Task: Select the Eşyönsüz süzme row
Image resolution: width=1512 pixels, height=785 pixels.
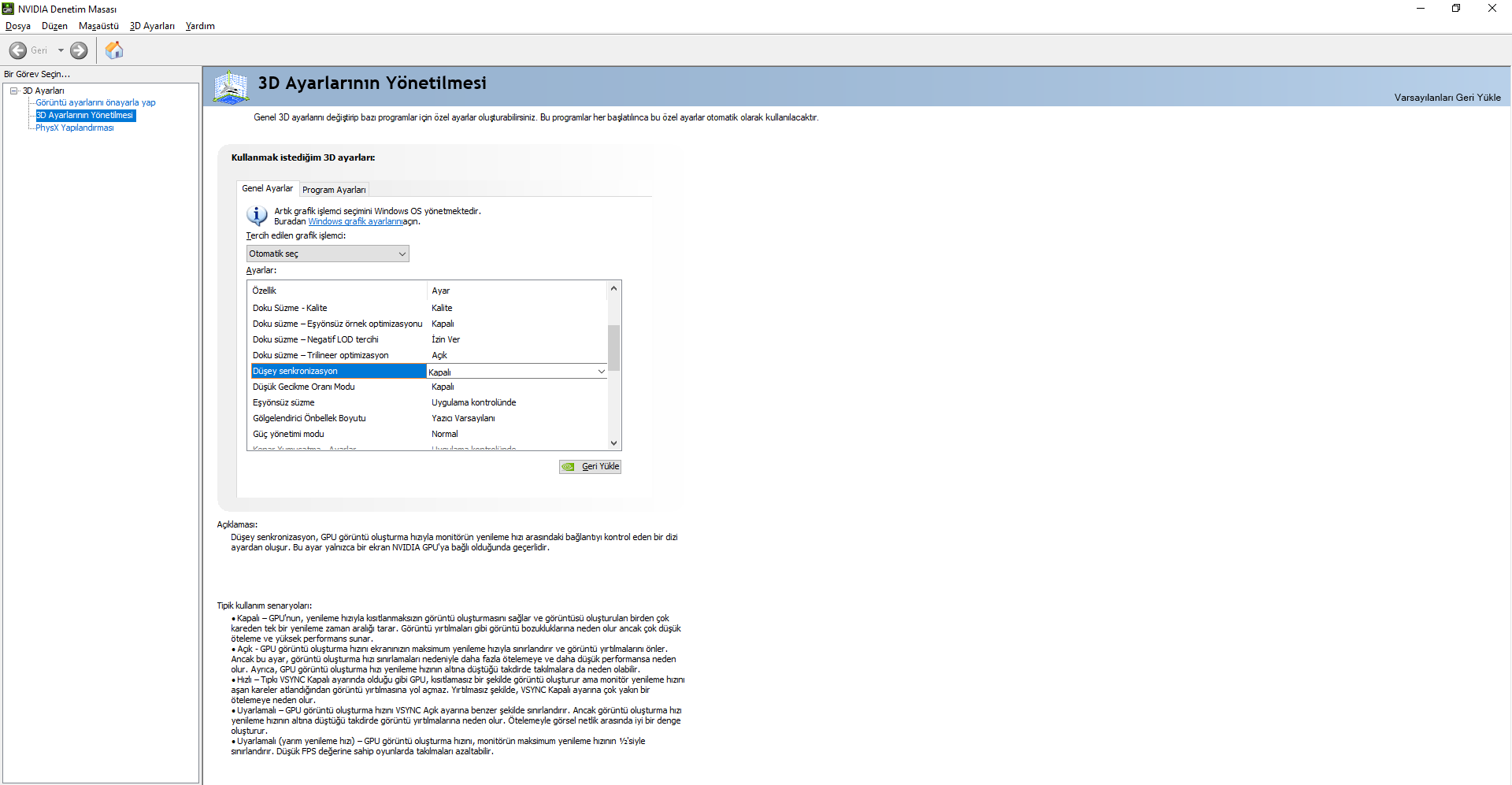Action: click(429, 402)
